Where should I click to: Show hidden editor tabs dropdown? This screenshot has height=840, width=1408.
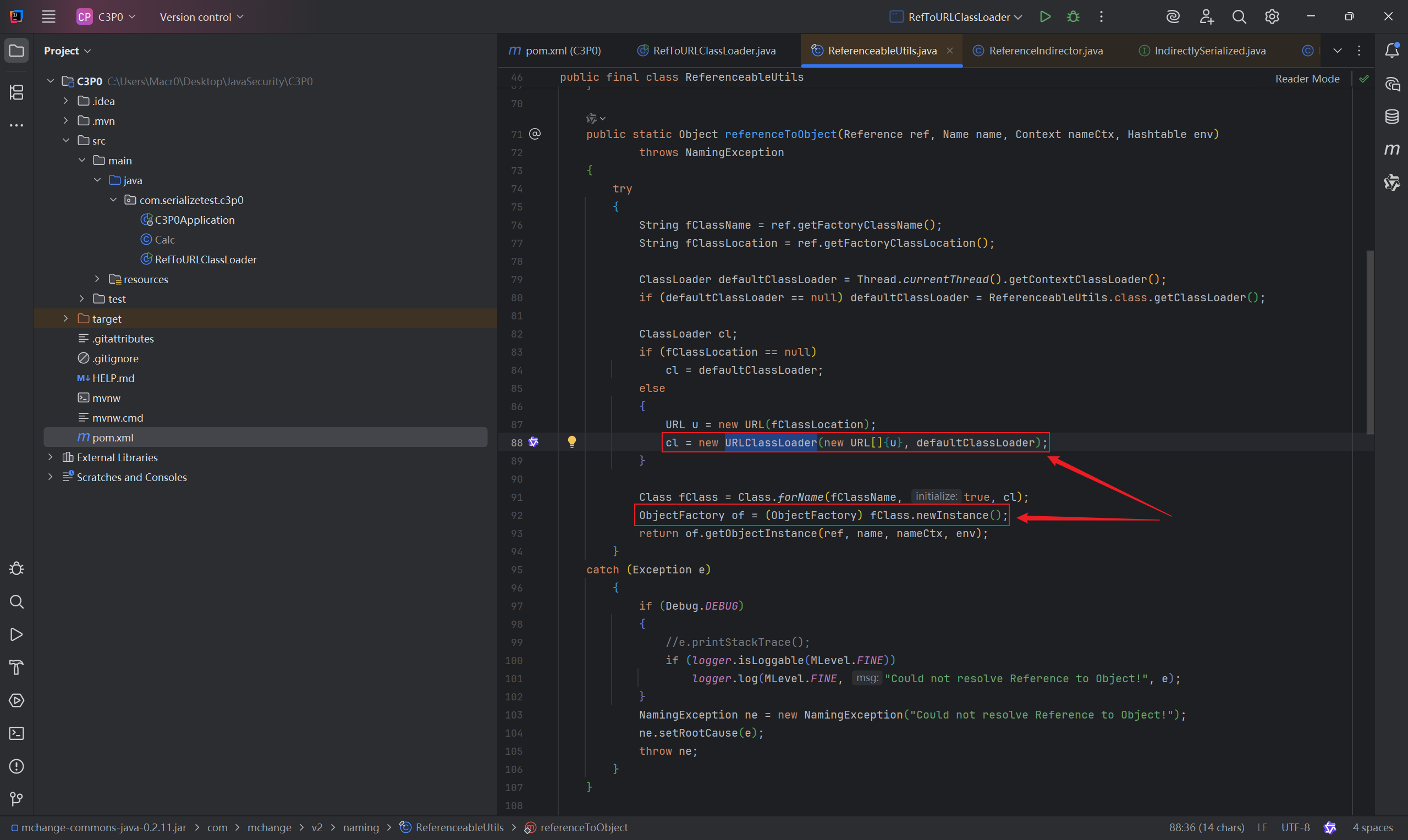click(x=1337, y=51)
